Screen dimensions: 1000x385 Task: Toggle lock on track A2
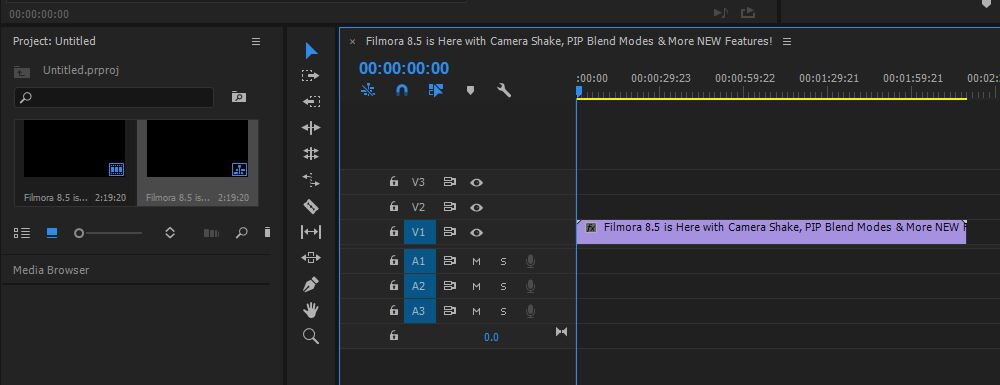pos(393,286)
